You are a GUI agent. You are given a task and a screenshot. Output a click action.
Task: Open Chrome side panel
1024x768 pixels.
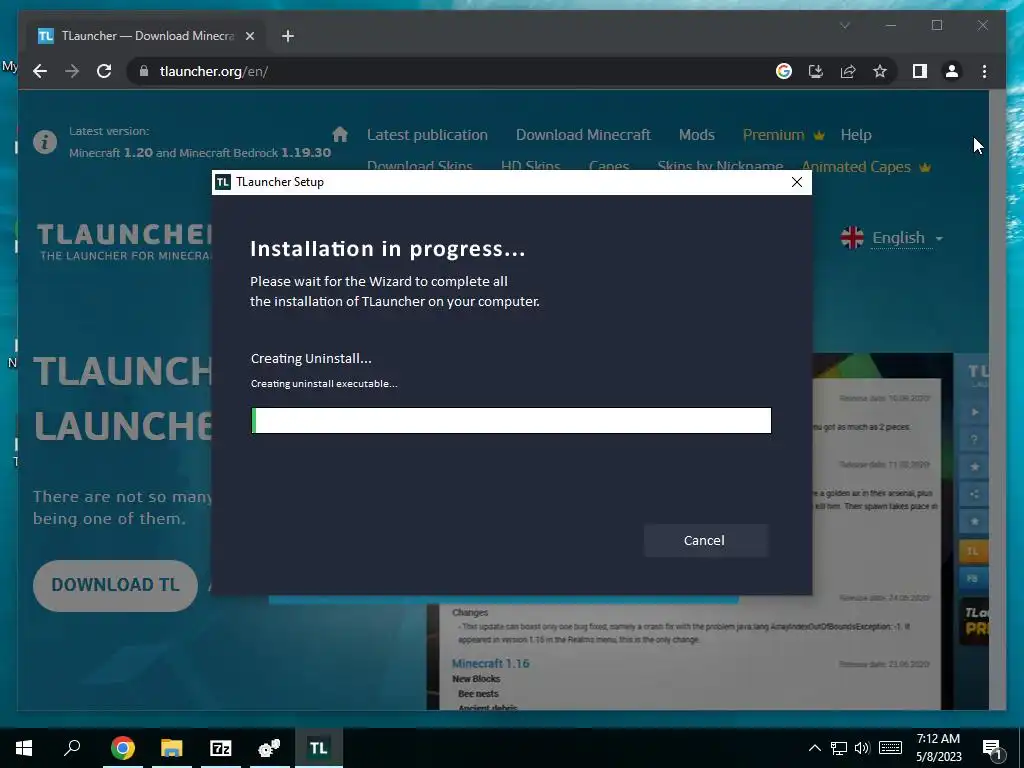point(920,71)
